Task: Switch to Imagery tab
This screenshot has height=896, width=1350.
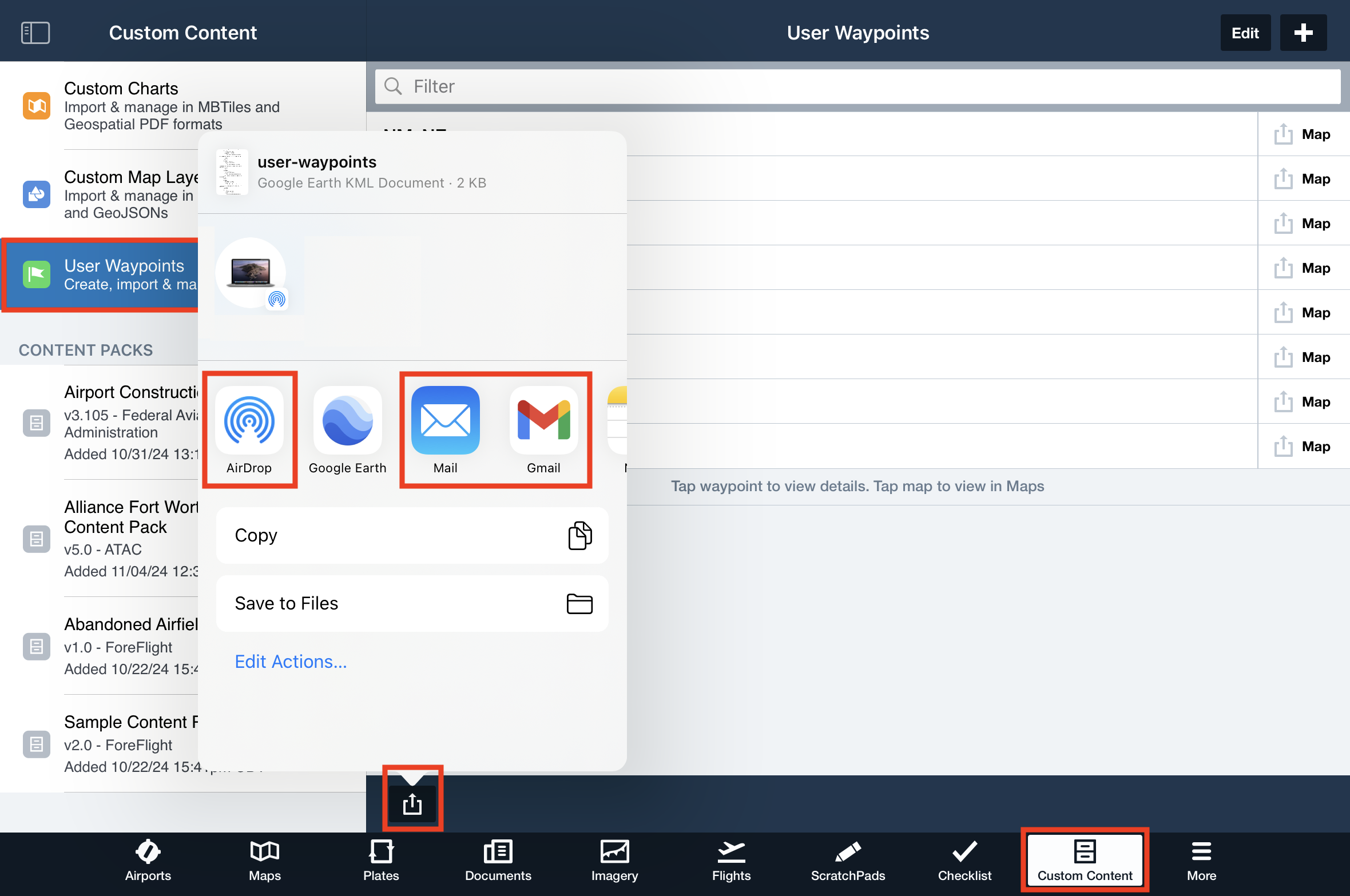Action: pos(614,862)
